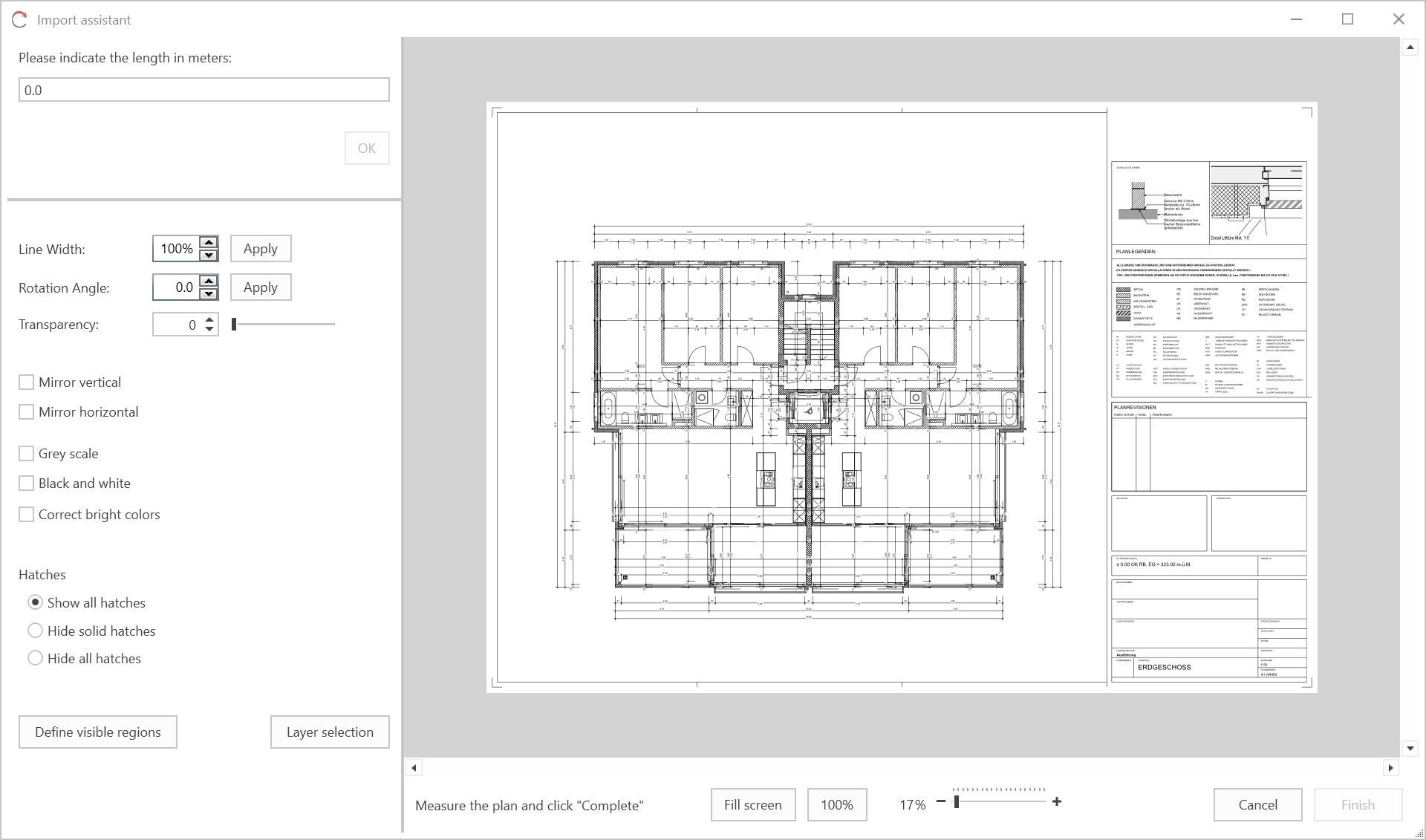
Task: Decrease Line Width with down arrow
Action: point(209,255)
